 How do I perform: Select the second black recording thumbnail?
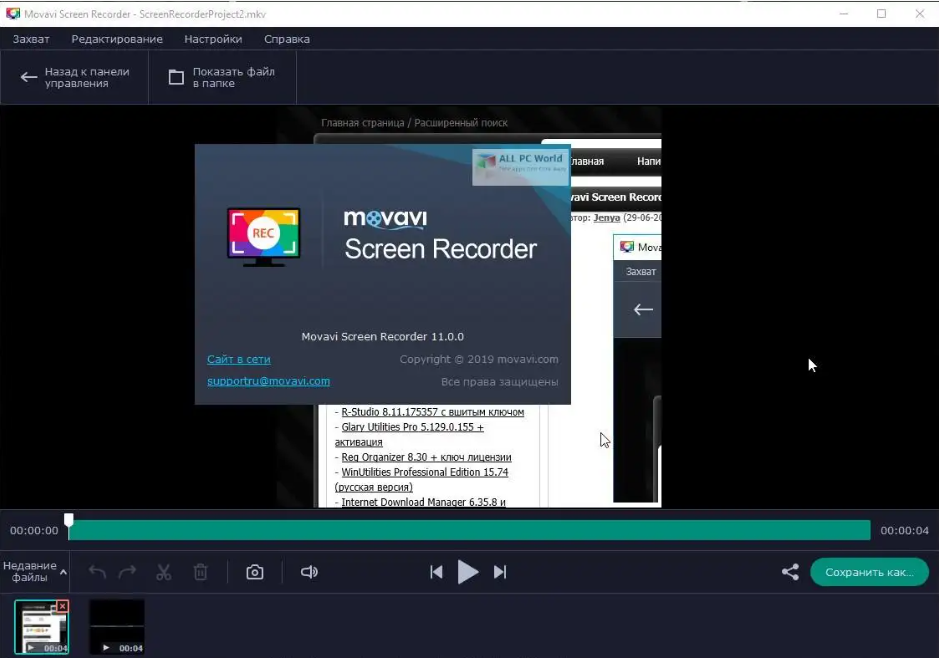tap(117, 626)
